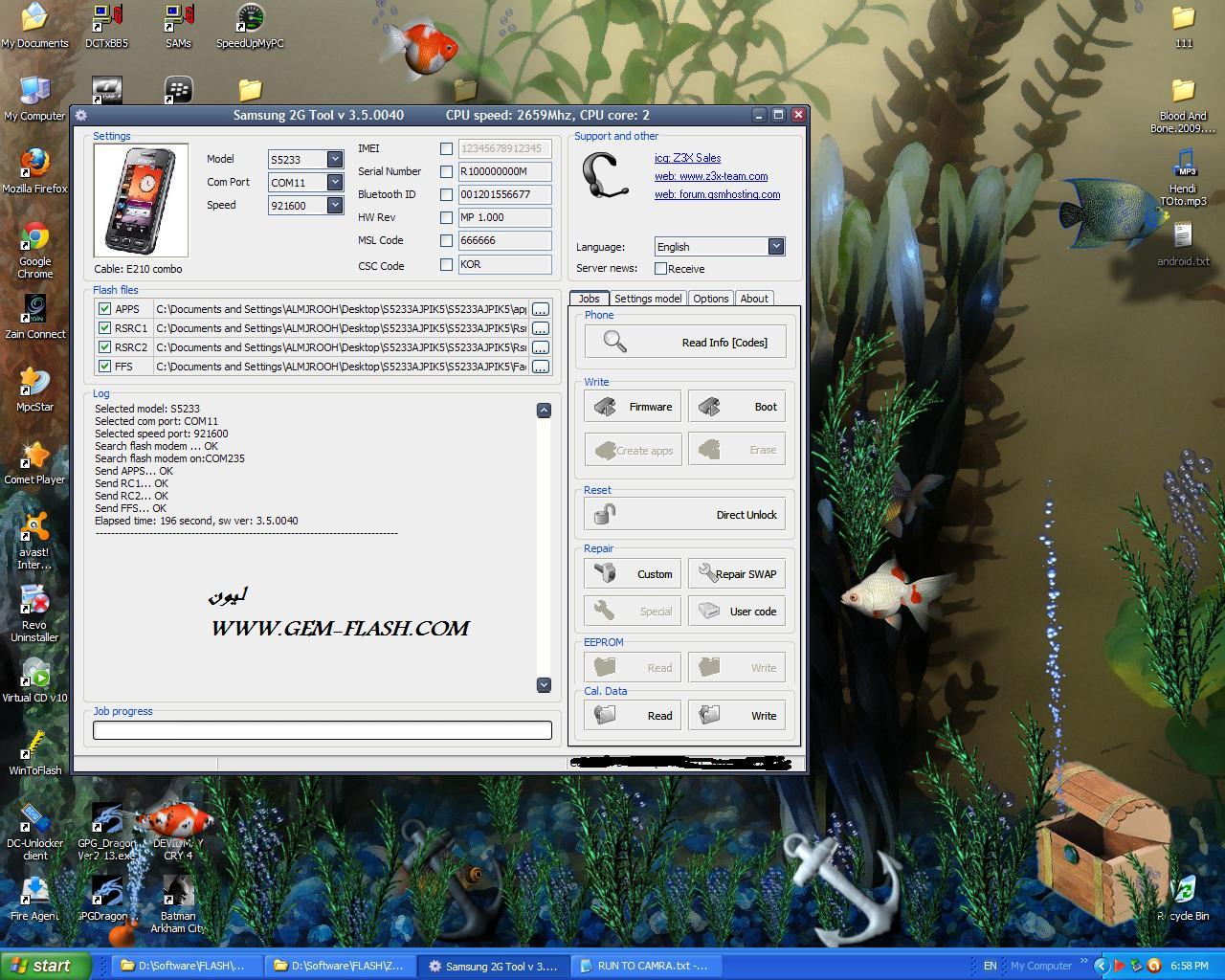Toggle the HW Rev checkbox
The width and height of the screenshot is (1225, 980).
(446, 217)
